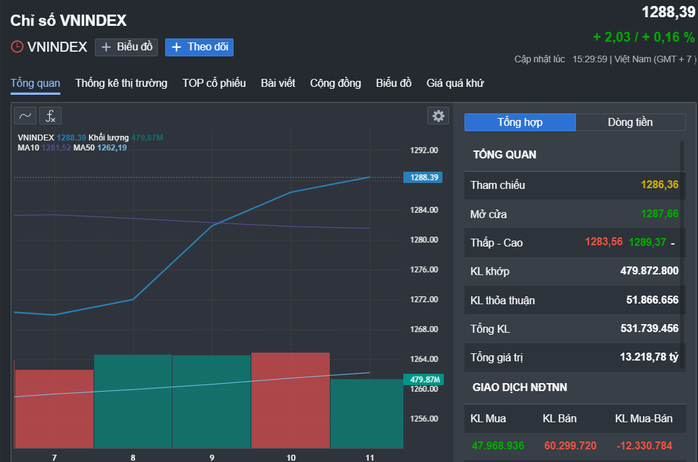Image resolution: width=698 pixels, height=462 pixels.
Task: Select the Tổng quan tab
Action: pos(35,83)
